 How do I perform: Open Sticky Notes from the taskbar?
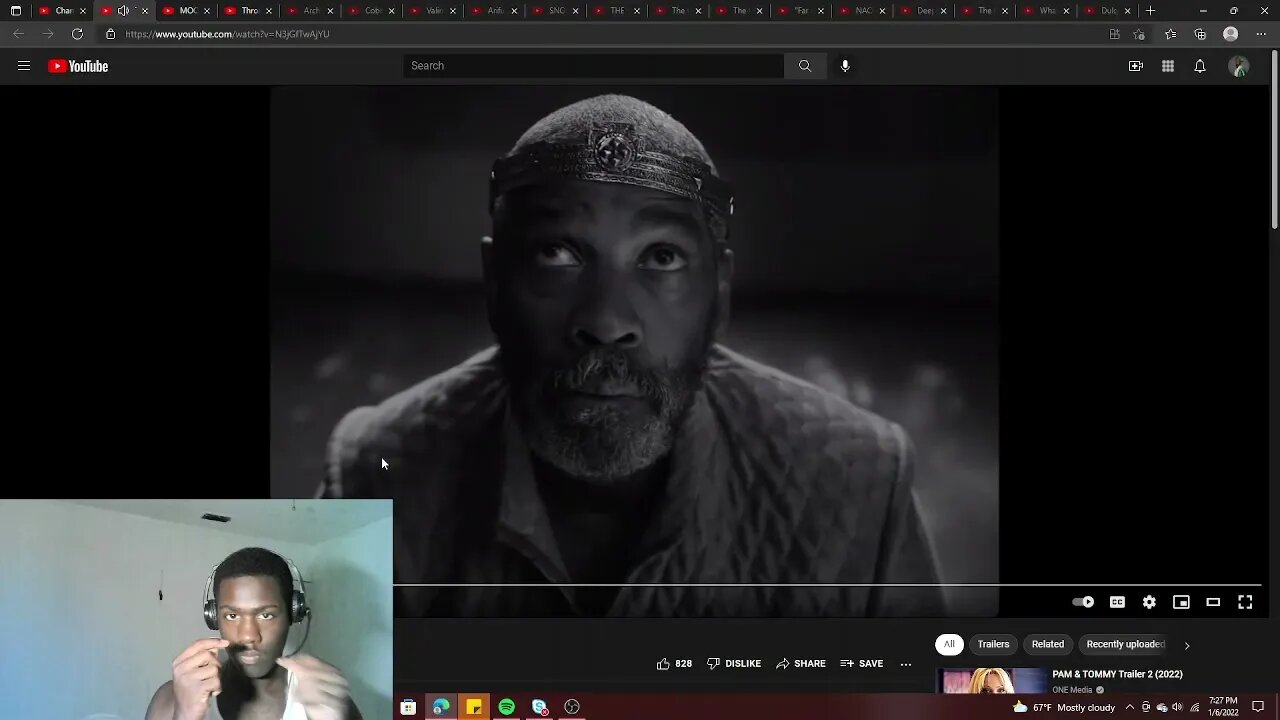[474, 707]
